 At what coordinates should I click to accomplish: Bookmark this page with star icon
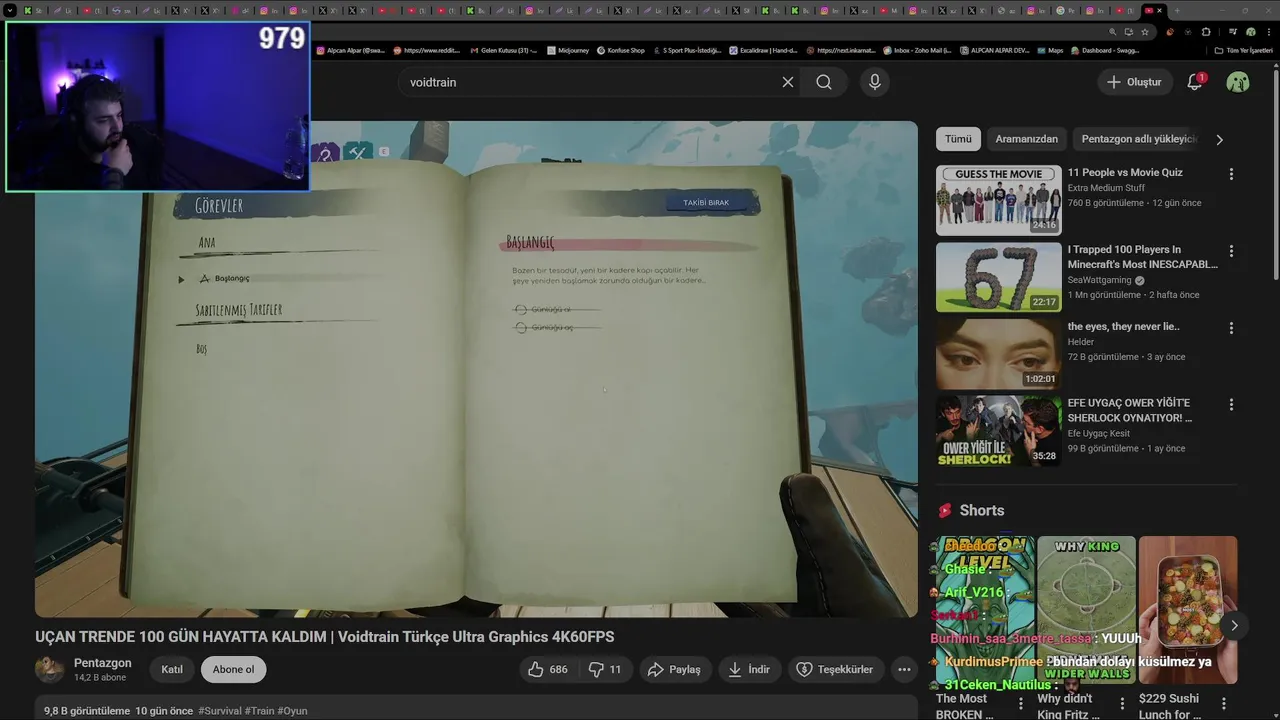pos(1145,31)
